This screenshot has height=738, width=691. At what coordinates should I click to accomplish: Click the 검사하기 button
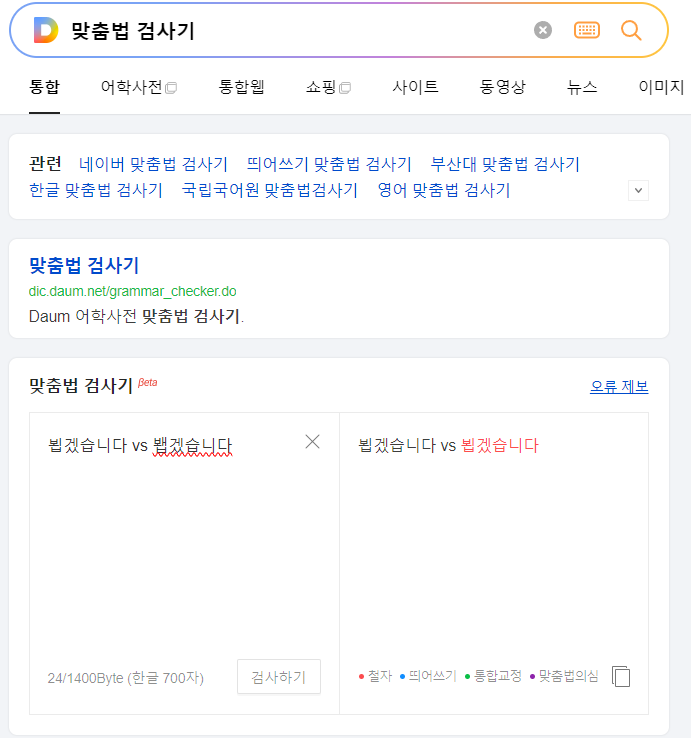279,677
